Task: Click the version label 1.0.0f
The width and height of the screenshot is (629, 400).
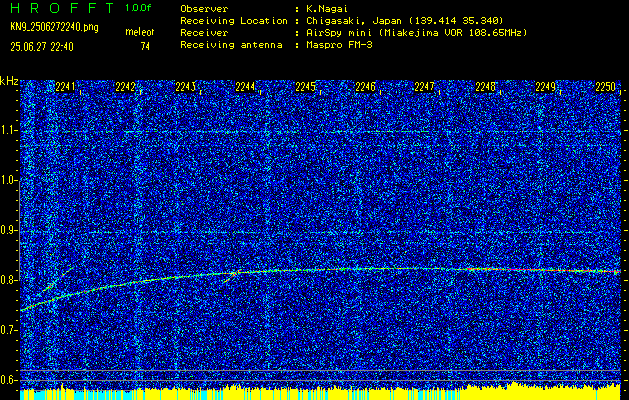Action: coord(138,8)
